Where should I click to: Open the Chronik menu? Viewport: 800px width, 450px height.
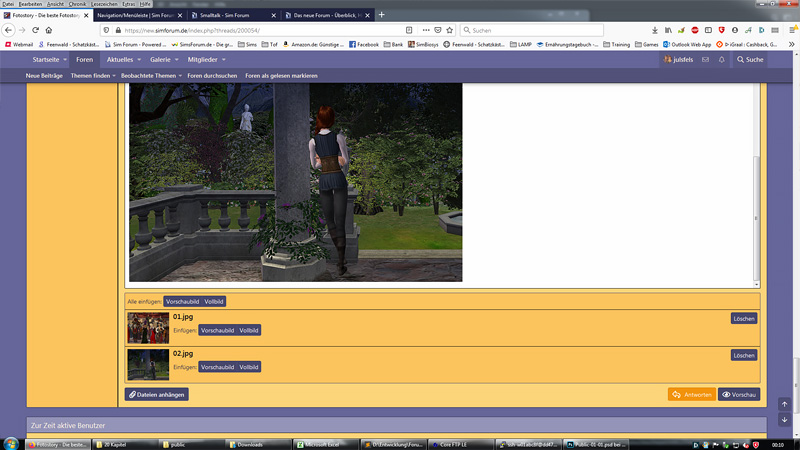click(78, 4)
